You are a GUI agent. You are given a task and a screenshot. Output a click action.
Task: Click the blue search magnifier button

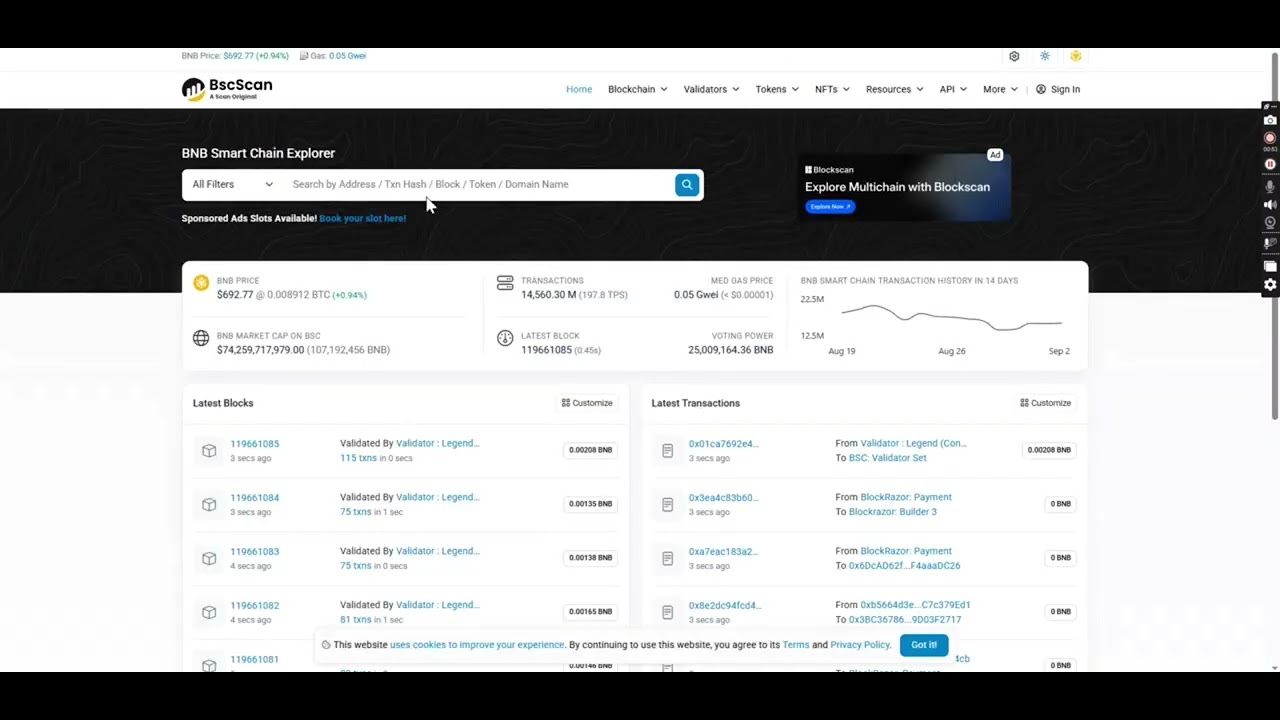point(687,184)
